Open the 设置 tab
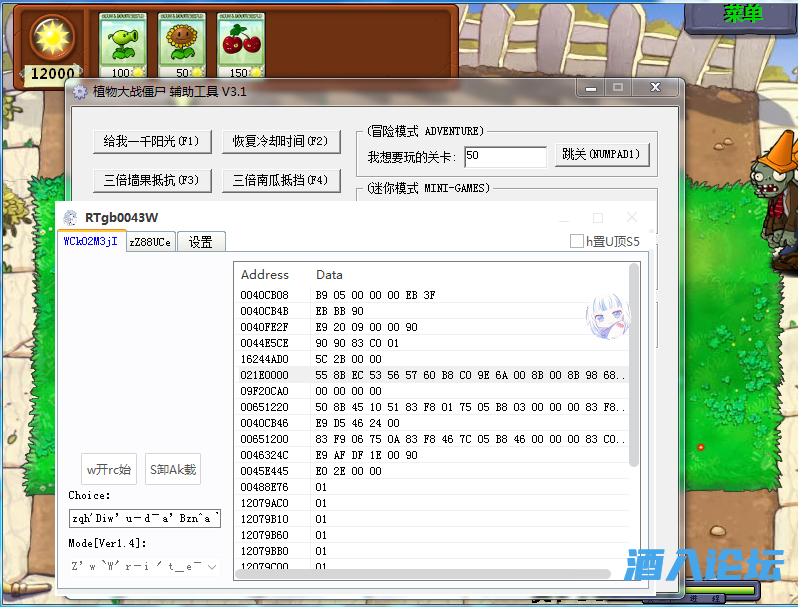Screen dimensions: 798x607 tap(201, 242)
